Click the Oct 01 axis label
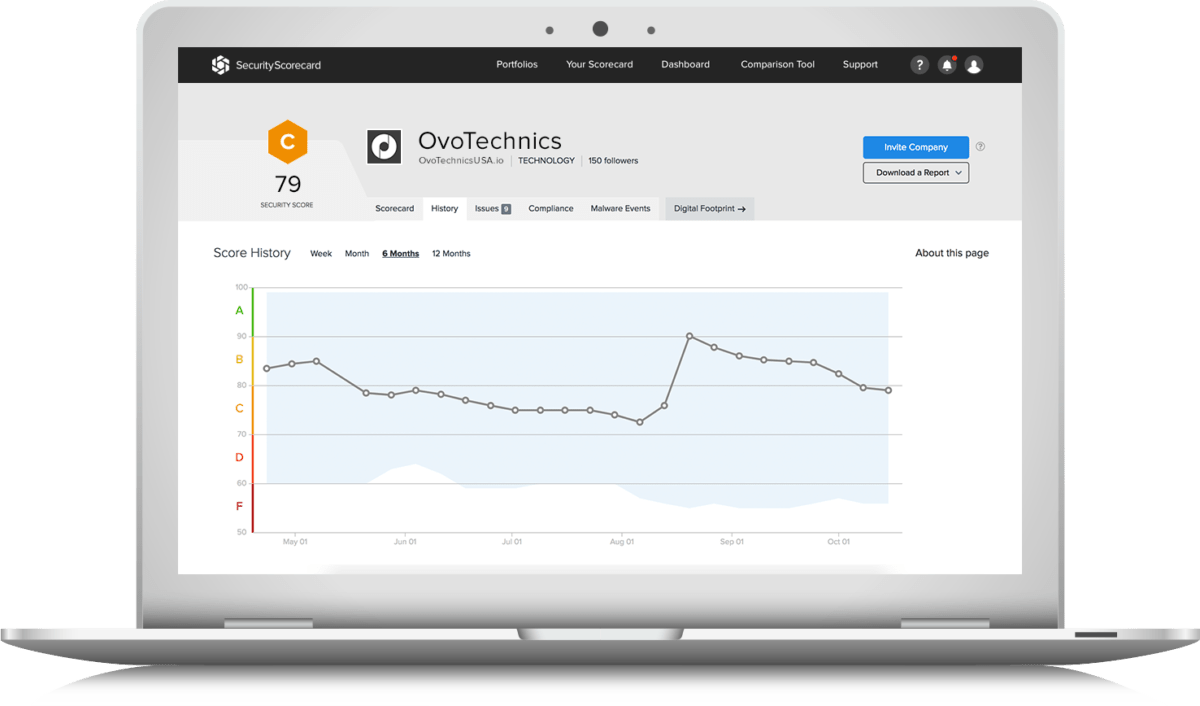 [x=838, y=542]
